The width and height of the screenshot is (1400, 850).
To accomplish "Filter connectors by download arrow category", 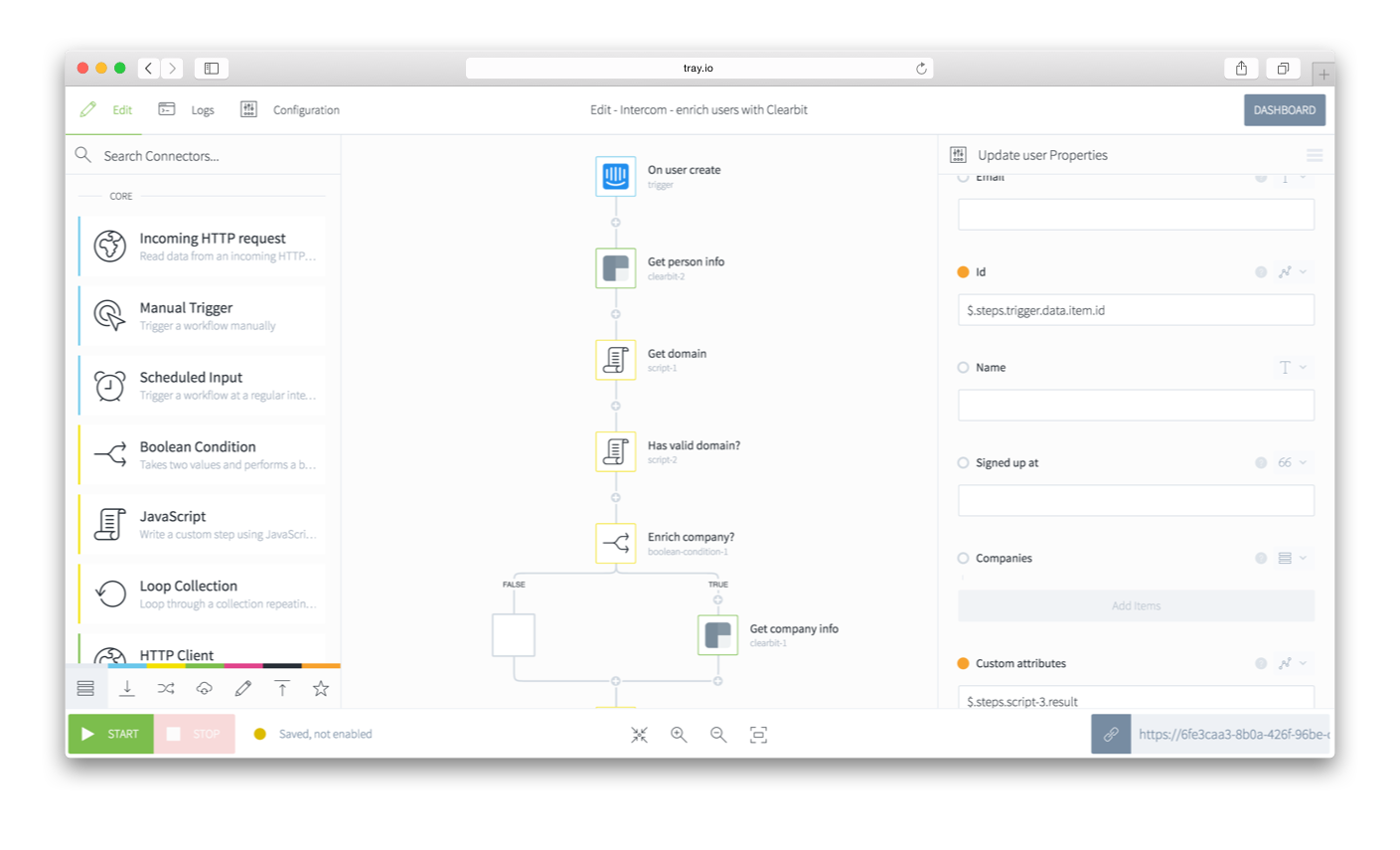I will (127, 688).
